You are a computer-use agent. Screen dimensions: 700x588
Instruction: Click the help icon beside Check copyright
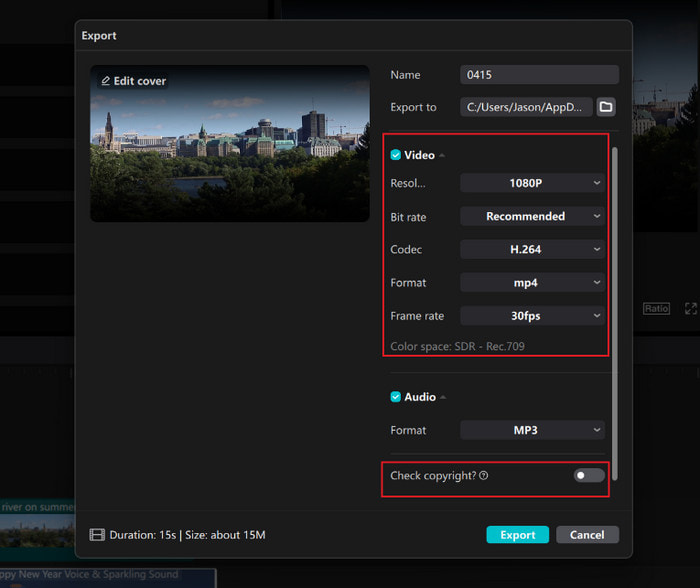pos(483,475)
